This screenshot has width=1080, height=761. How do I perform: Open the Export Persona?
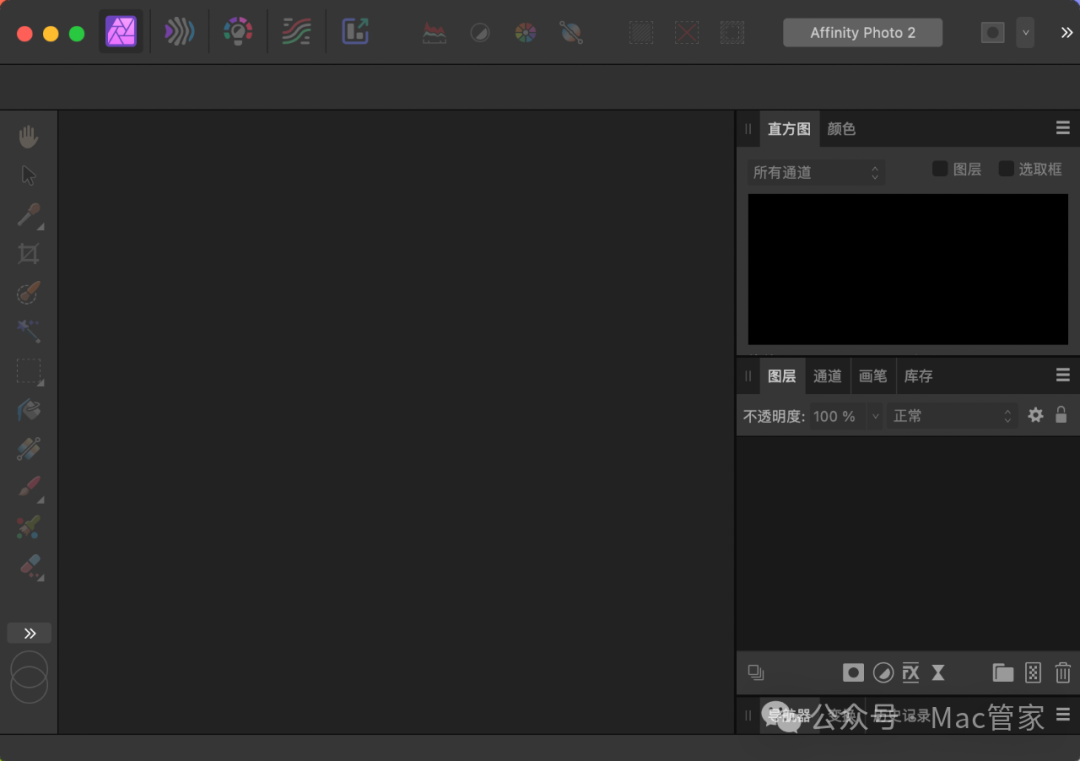[355, 32]
